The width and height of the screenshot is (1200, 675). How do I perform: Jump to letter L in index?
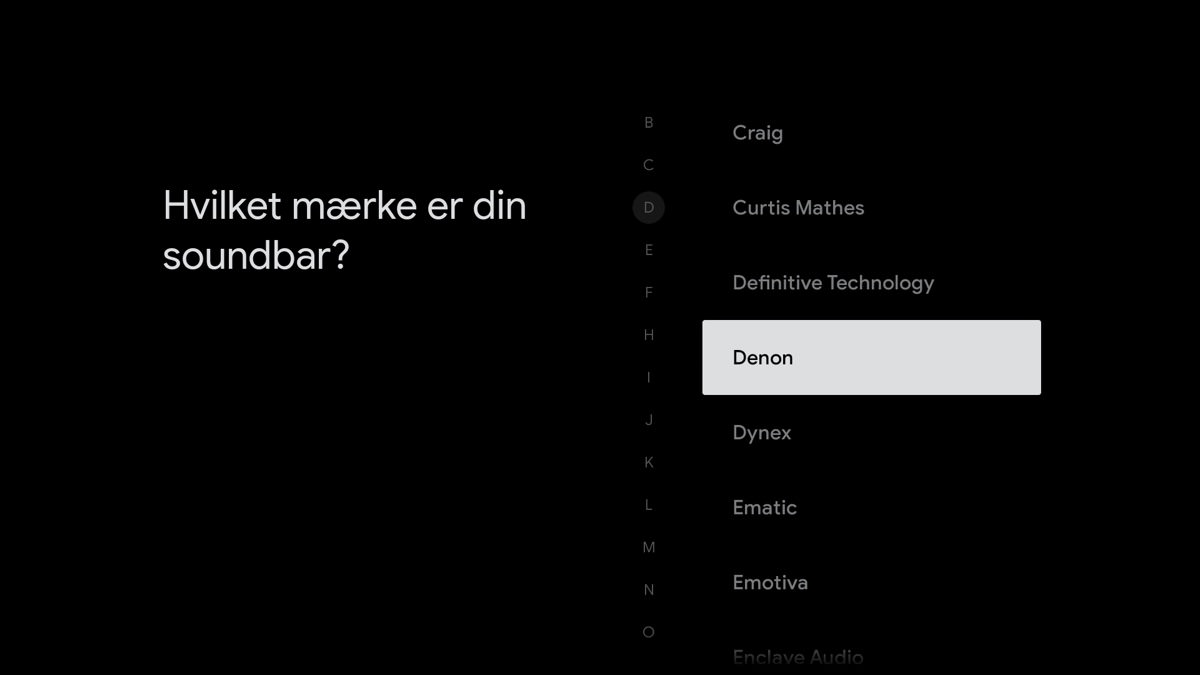click(648, 505)
